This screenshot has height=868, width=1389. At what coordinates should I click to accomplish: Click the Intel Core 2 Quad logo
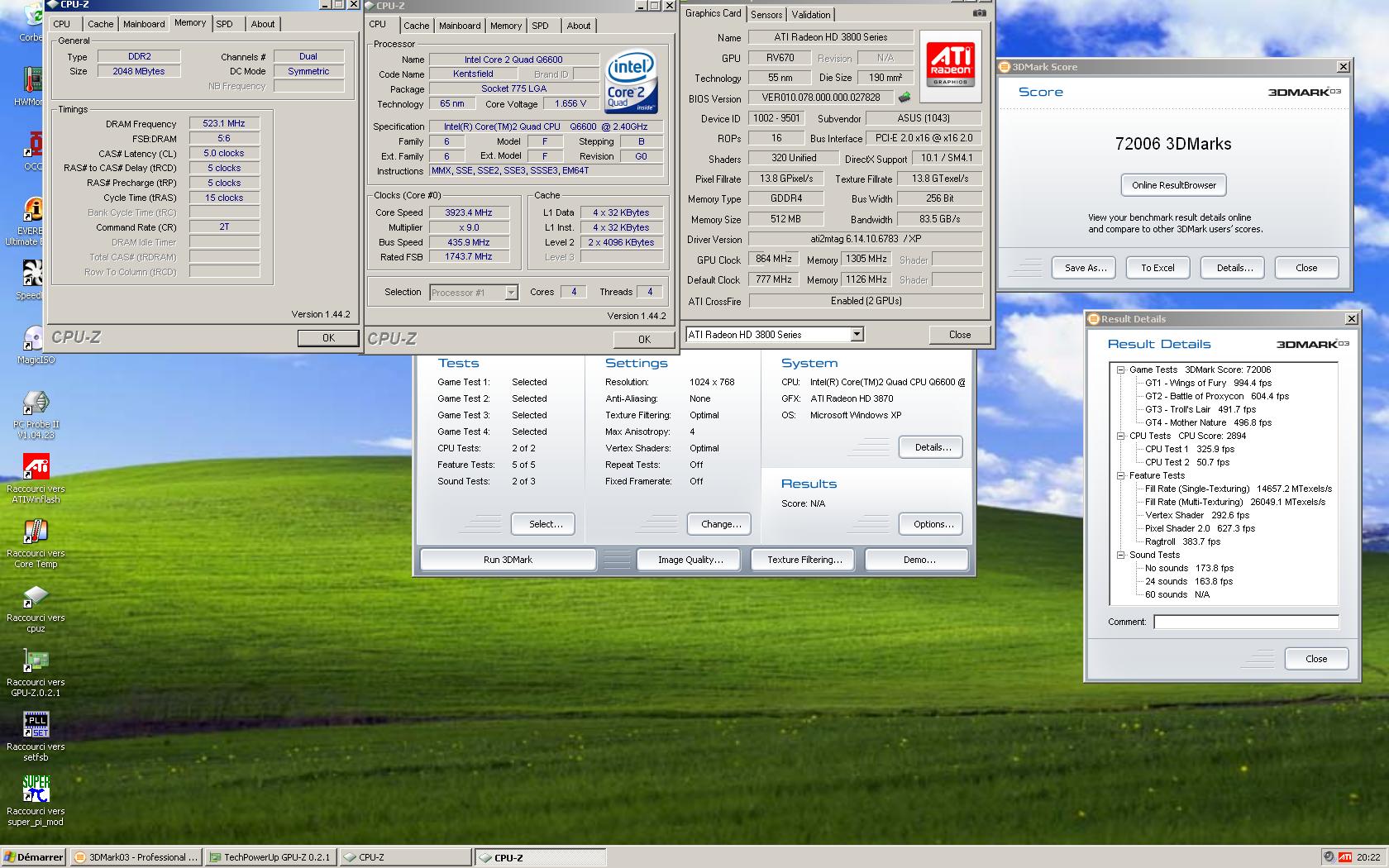pos(632,81)
